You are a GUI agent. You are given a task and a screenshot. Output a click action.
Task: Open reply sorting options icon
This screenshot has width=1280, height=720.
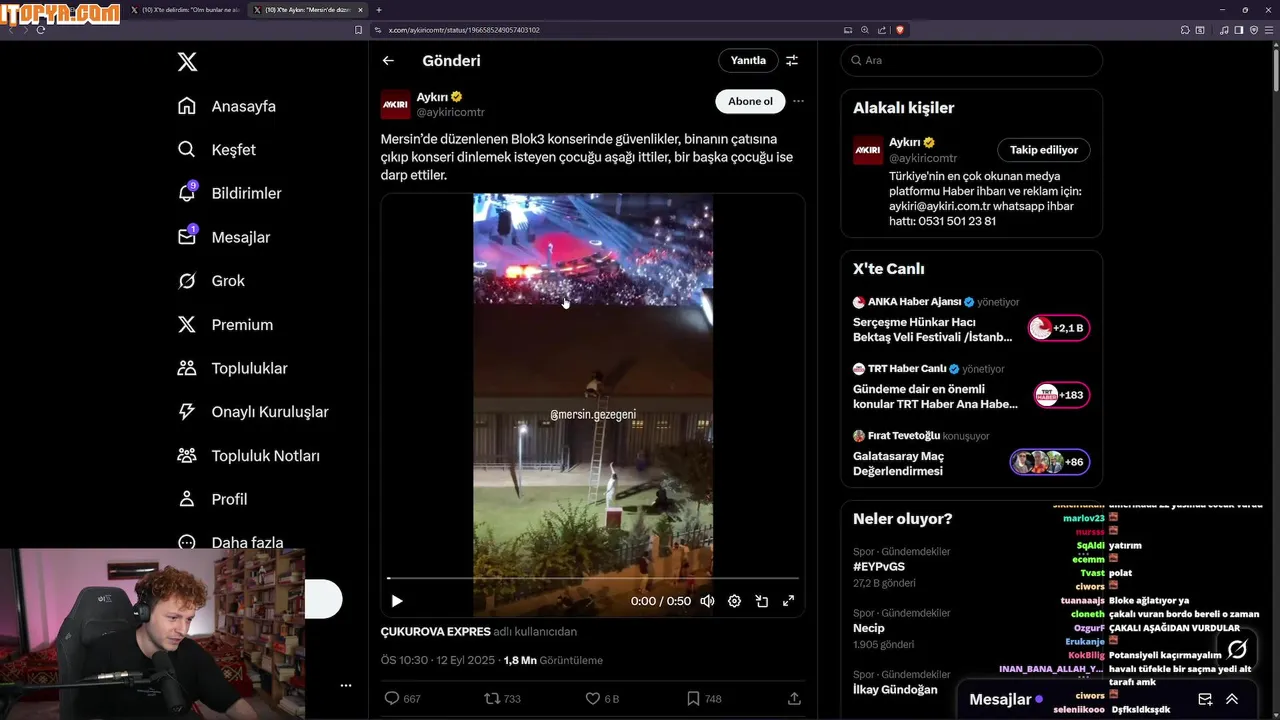pos(792,61)
